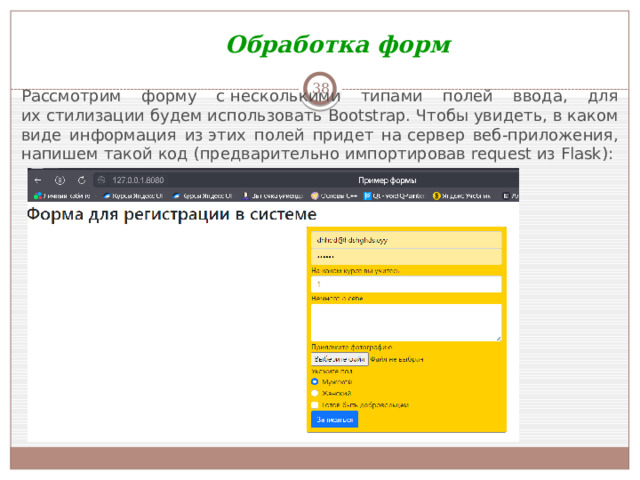Open the course number select showing 1
The width and height of the screenshot is (640, 480).
406,284
